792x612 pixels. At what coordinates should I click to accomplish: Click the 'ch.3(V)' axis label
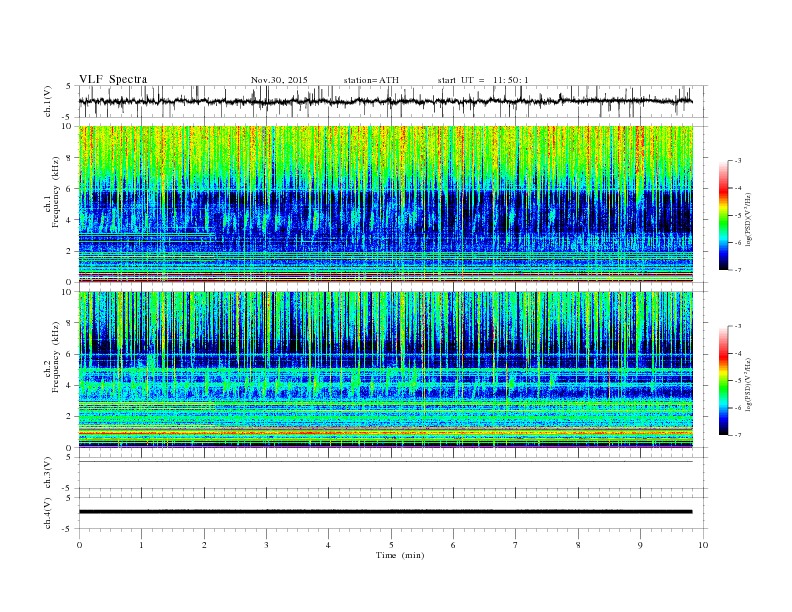(48, 473)
